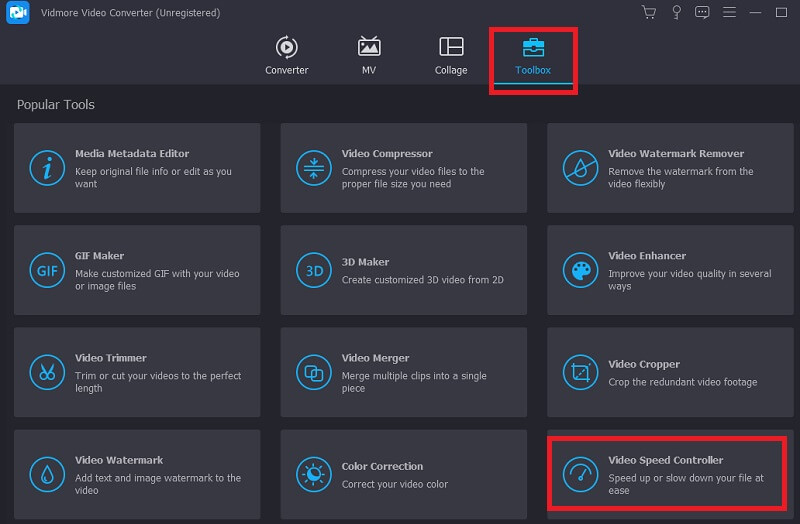Click the Media Metadata Editor info icon
The height and width of the screenshot is (524, 800).
(47, 168)
